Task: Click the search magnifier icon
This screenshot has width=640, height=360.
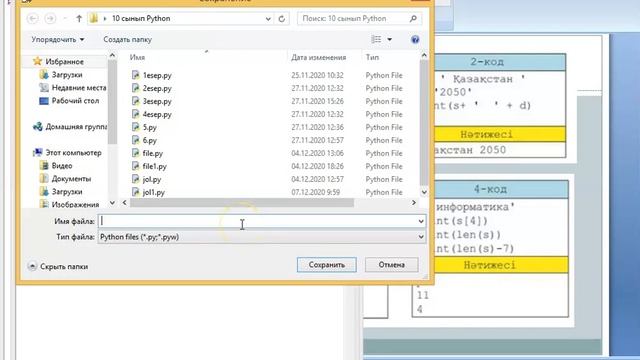Action: click(413, 18)
